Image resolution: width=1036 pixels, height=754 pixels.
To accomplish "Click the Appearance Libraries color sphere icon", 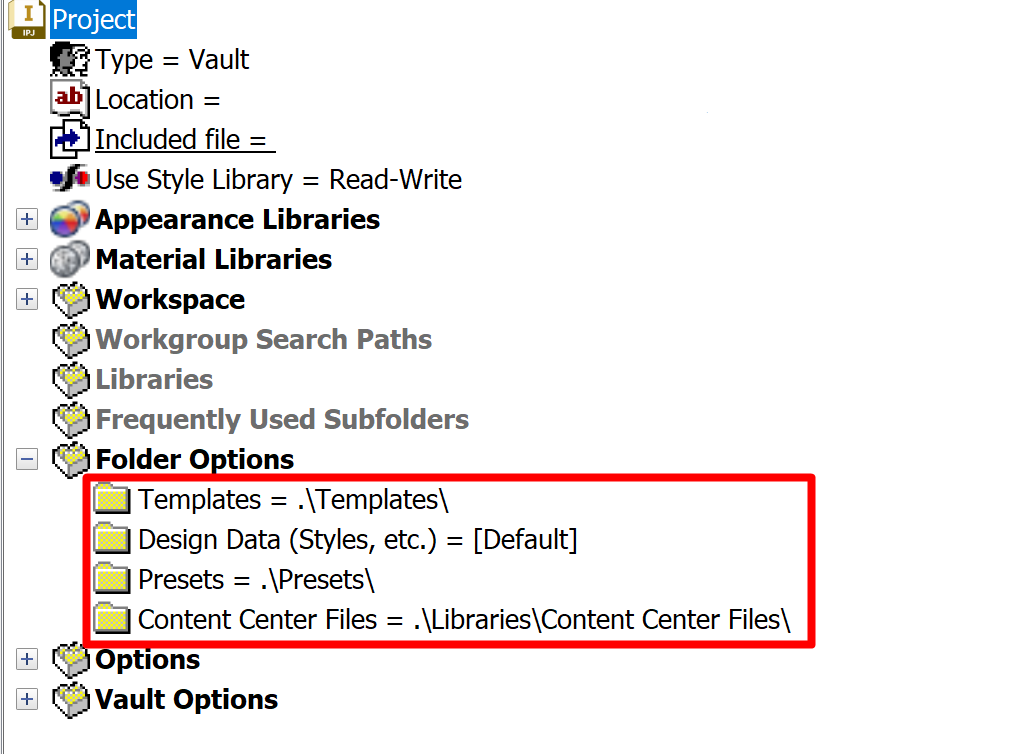I will pyautogui.click(x=68, y=219).
